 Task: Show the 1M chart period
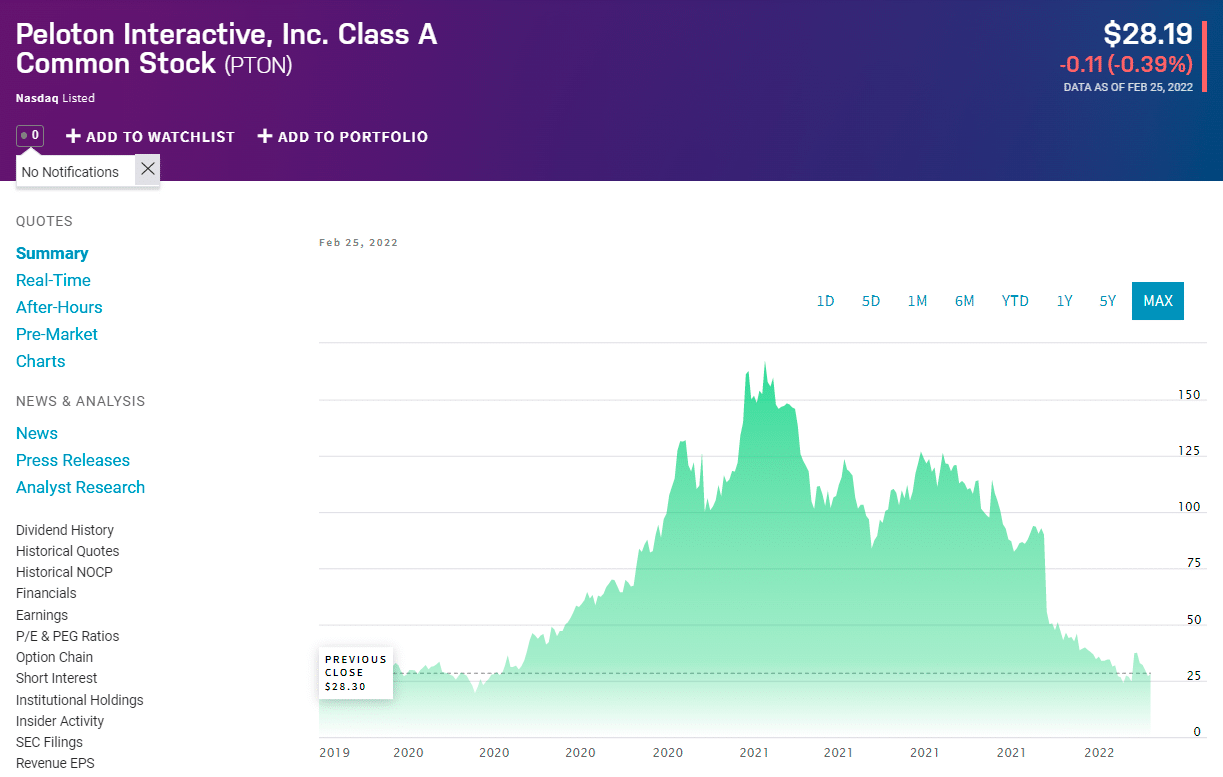click(917, 301)
